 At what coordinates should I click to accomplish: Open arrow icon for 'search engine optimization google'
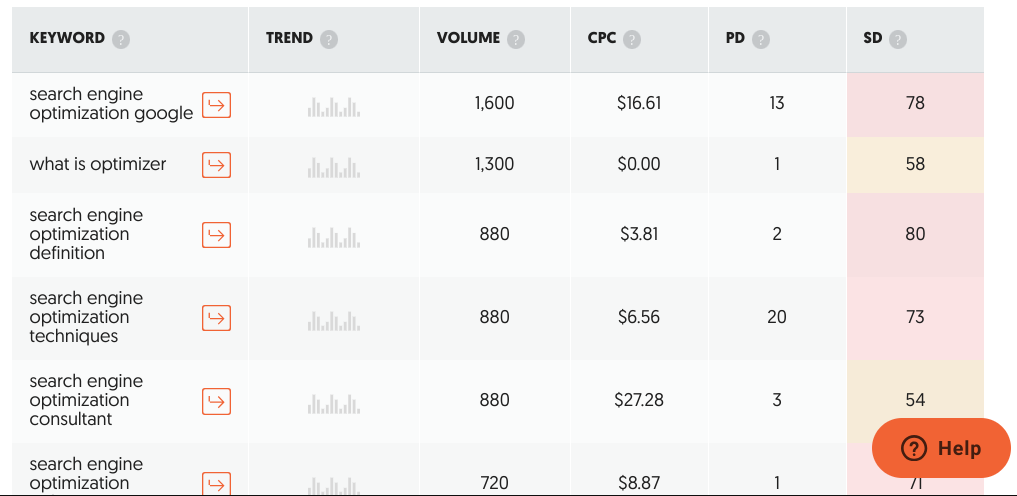pos(217,105)
